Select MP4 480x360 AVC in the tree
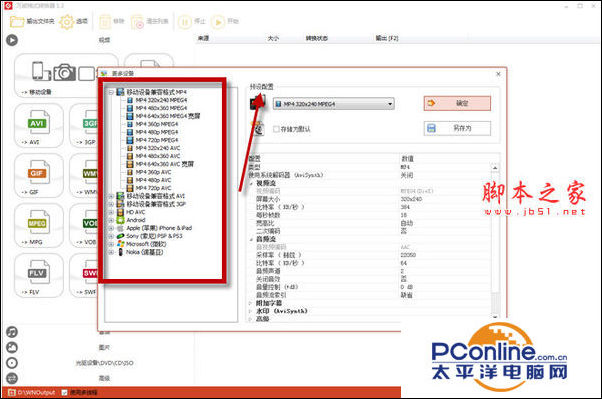602x399 pixels. tap(158, 156)
